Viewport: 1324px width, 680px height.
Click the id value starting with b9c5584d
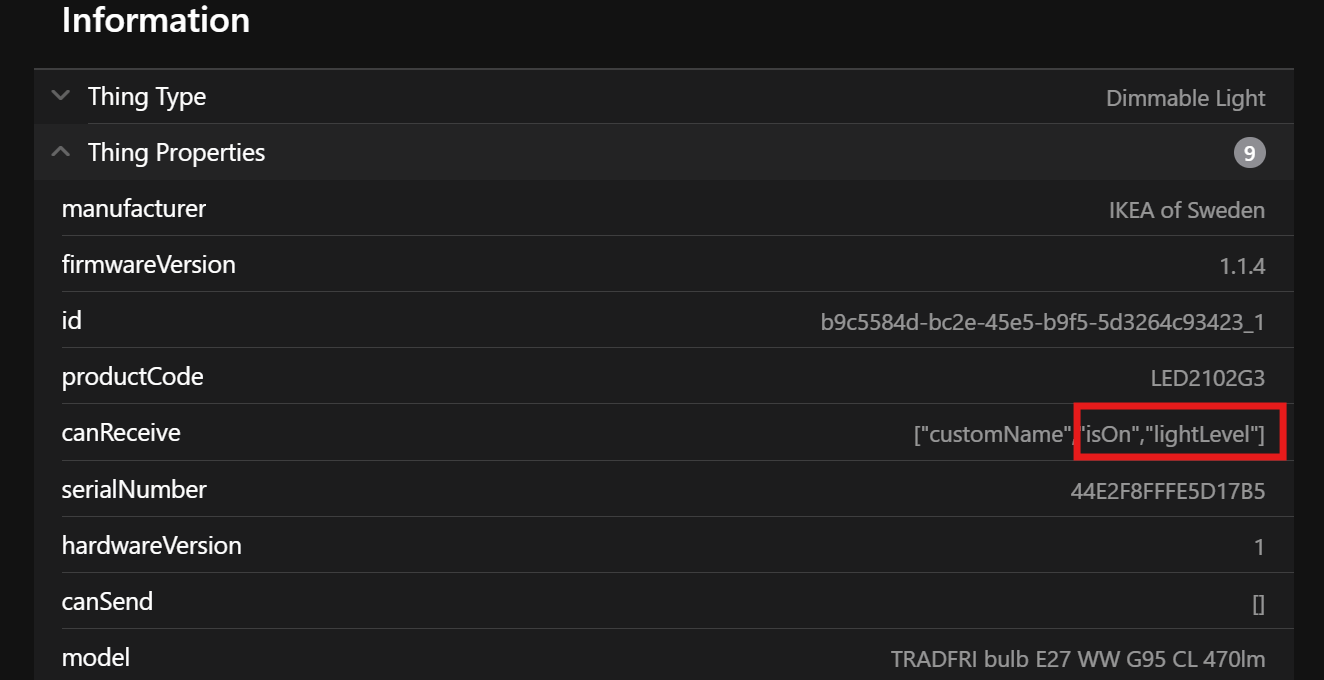[x=1042, y=322]
